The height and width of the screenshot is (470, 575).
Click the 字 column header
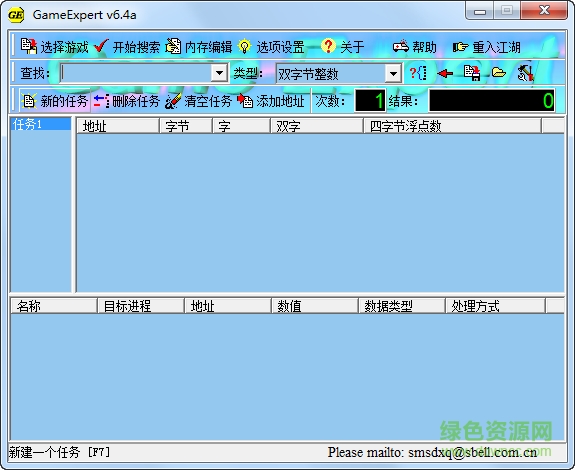tap(242, 126)
